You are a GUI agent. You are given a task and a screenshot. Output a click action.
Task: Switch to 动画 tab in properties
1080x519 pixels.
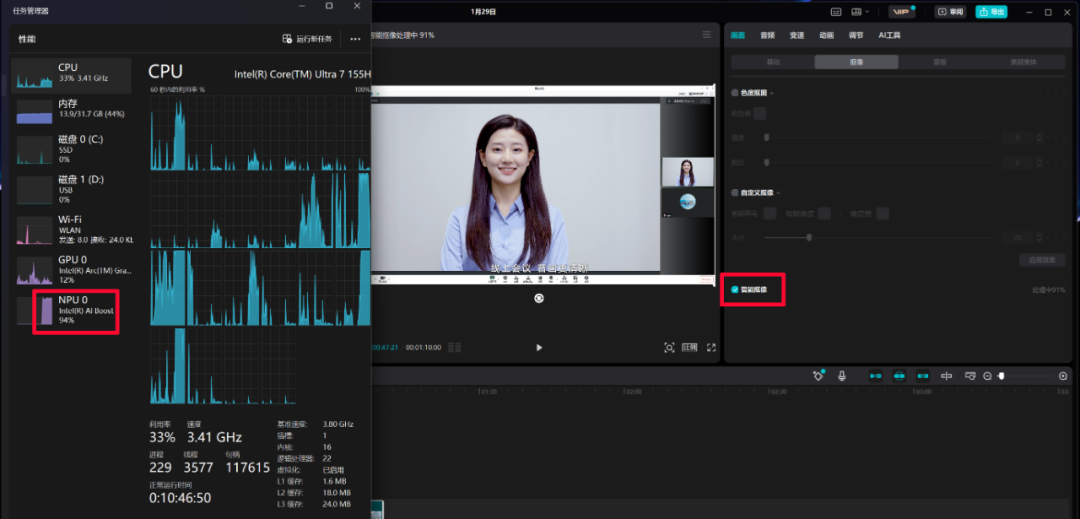827,35
